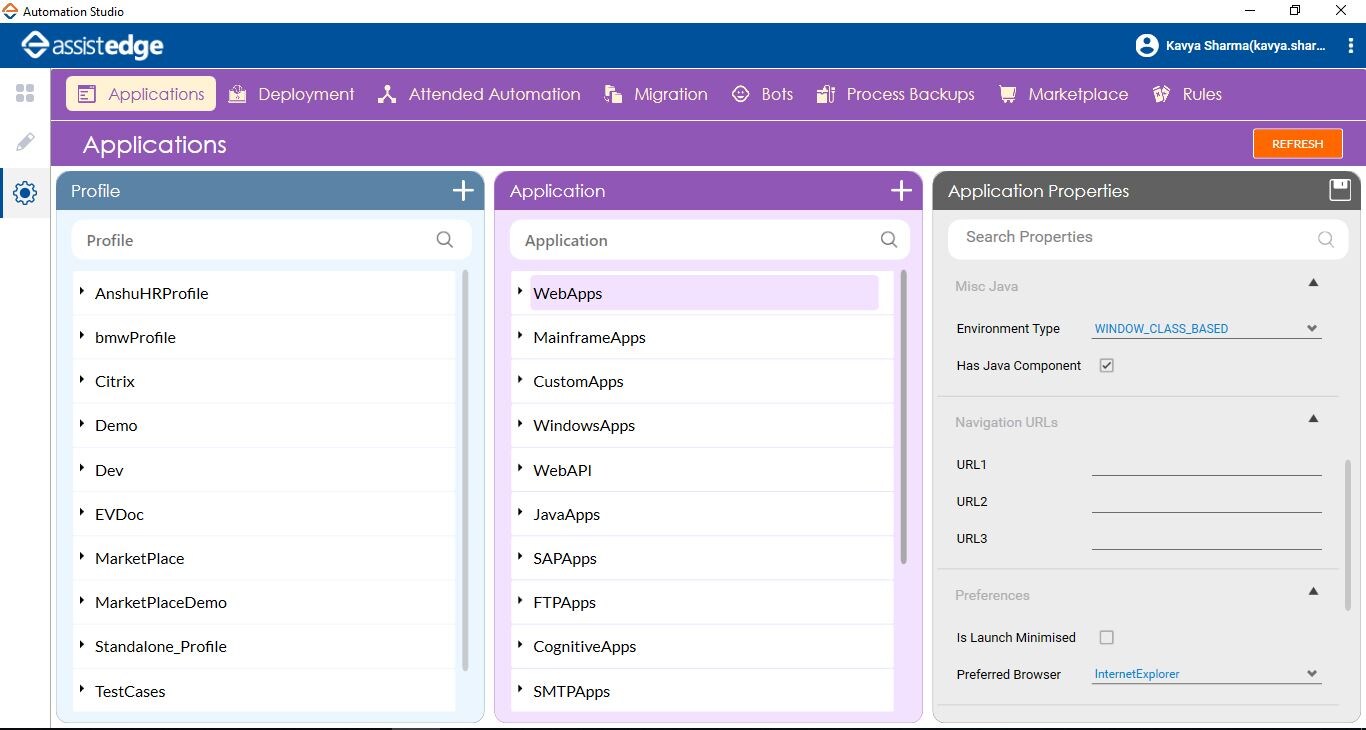The image size is (1366, 730).
Task: Click the Profile search magnifier icon
Action: click(x=445, y=240)
